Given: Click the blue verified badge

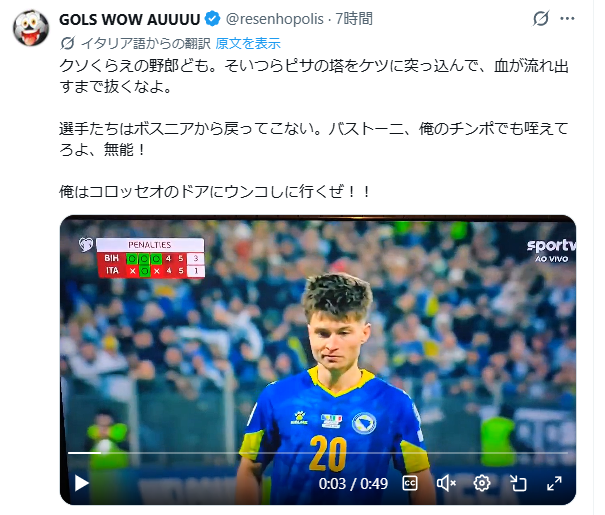Looking at the screenshot, I should 212,19.
